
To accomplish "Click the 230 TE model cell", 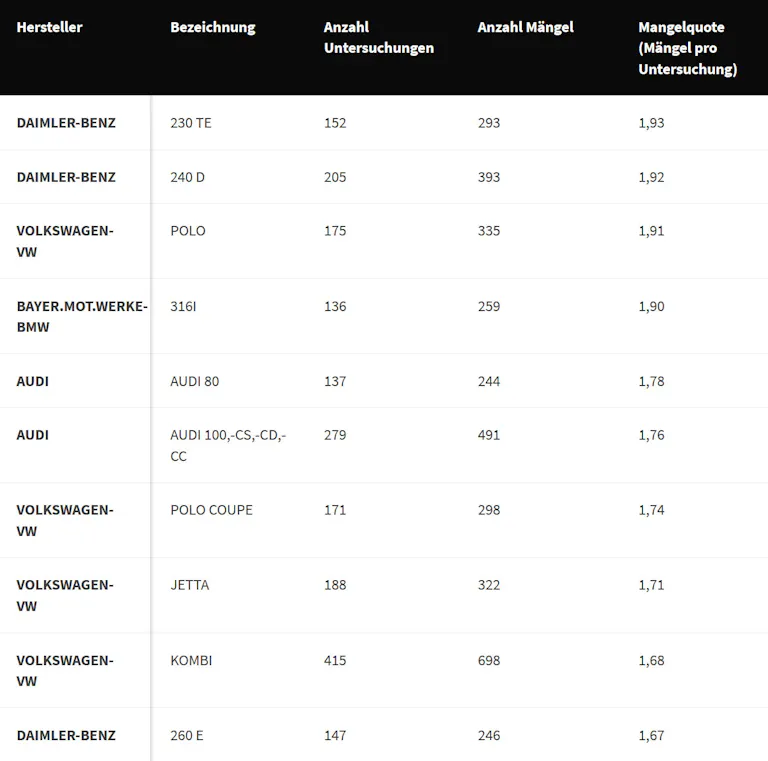I will (191, 123).
